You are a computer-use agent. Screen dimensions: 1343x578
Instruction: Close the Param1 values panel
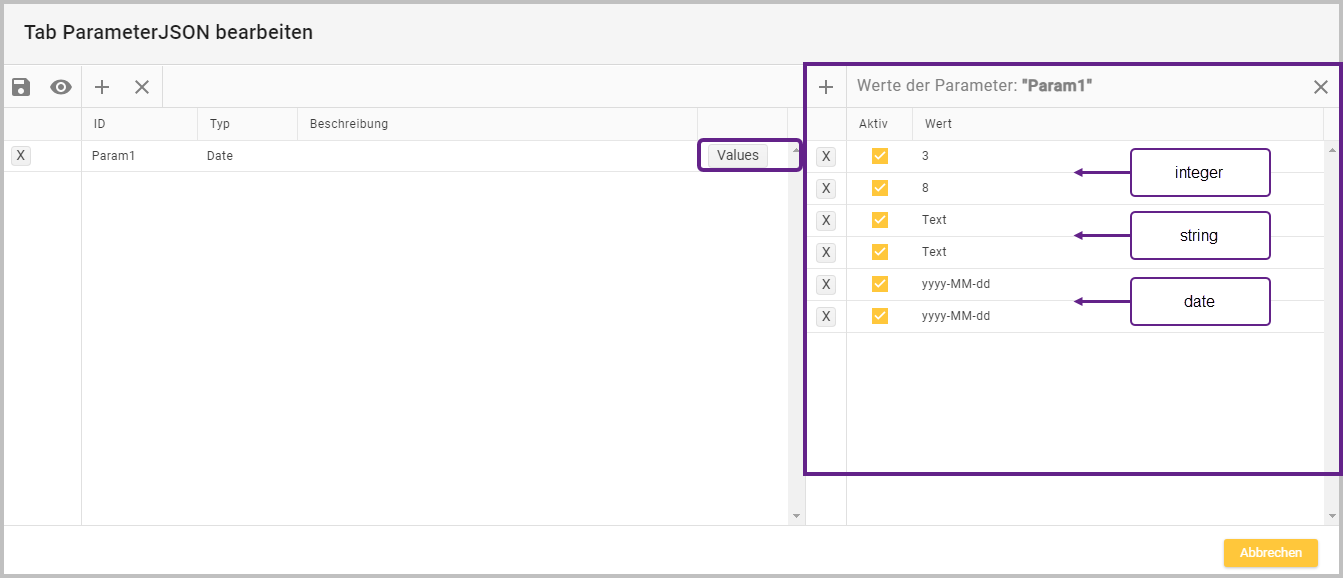tap(1320, 87)
